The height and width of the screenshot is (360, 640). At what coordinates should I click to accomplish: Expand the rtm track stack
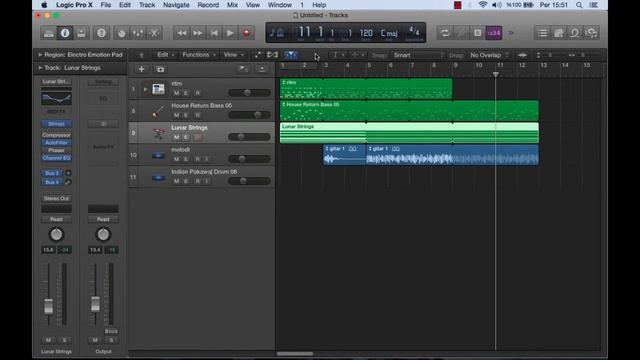[145, 89]
